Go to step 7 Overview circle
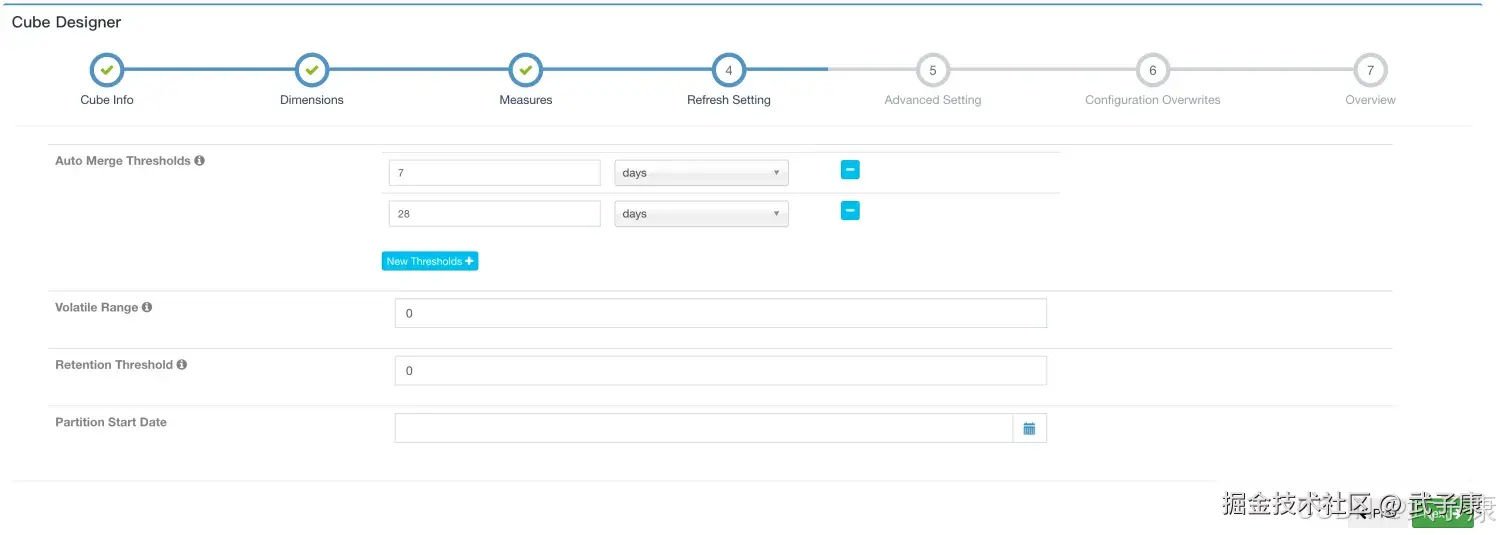The height and width of the screenshot is (535, 1500). [1370, 70]
